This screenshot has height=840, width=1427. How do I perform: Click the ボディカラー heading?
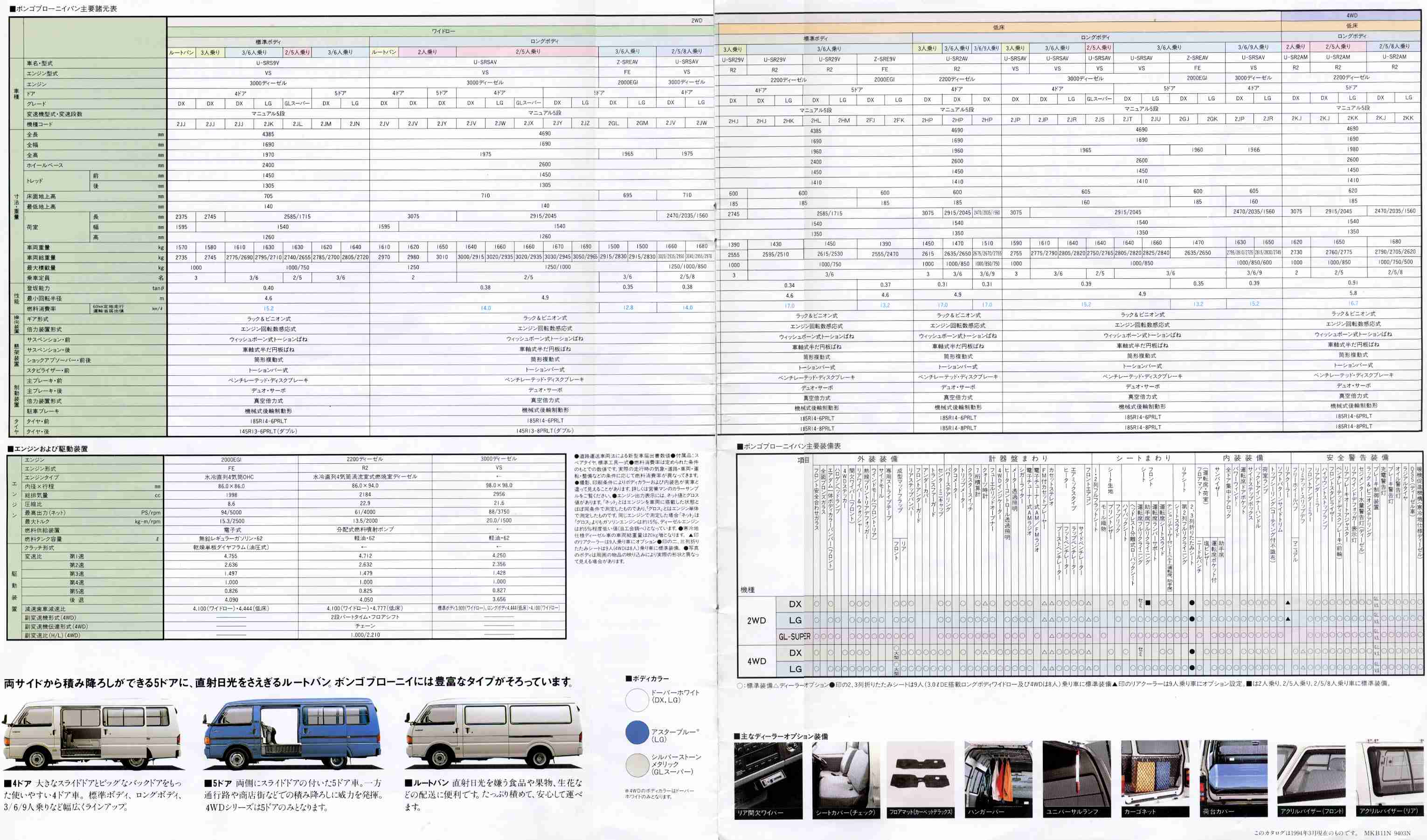click(647, 678)
